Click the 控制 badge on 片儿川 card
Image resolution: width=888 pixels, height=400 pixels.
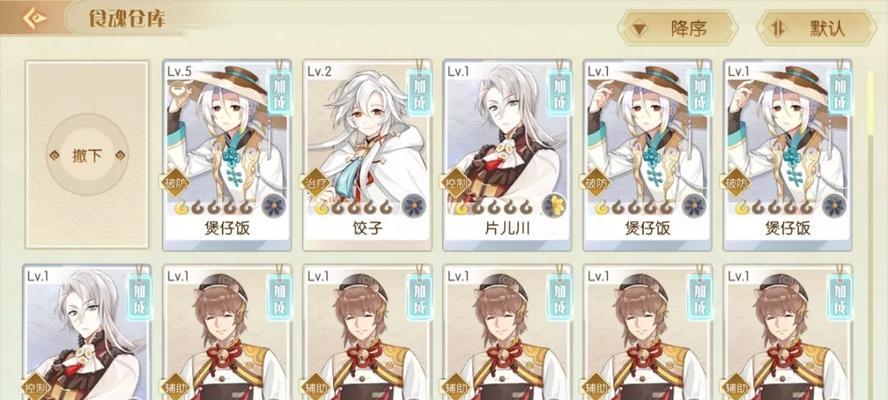[x=455, y=183]
